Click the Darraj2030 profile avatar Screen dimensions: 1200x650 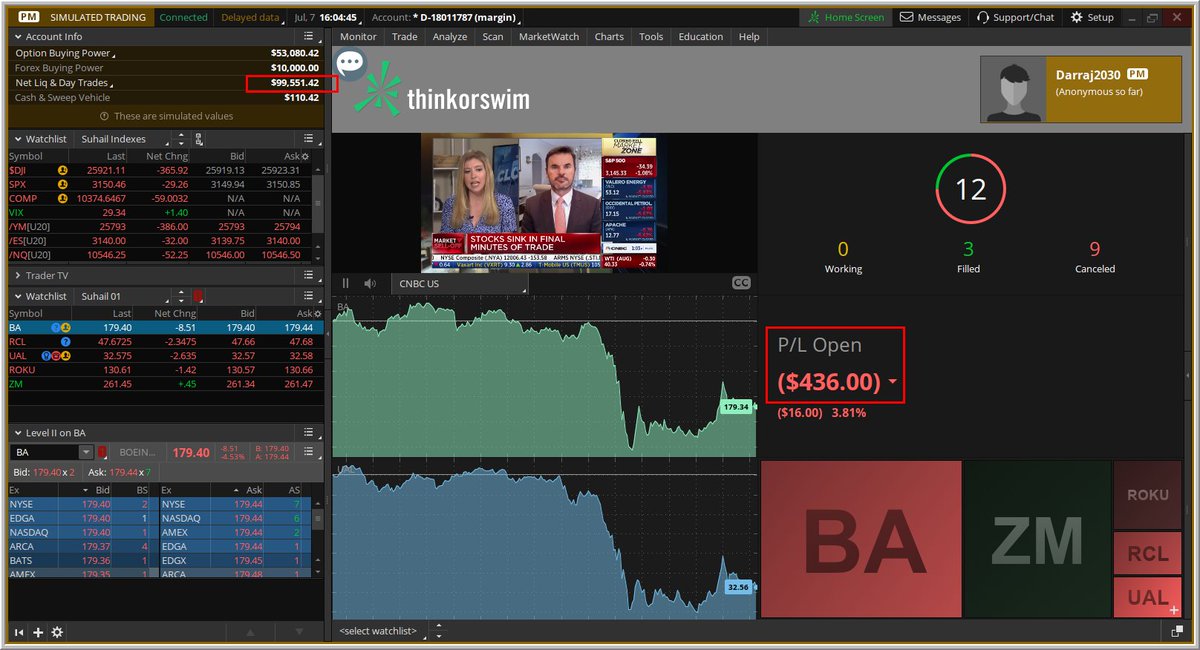[1013, 88]
